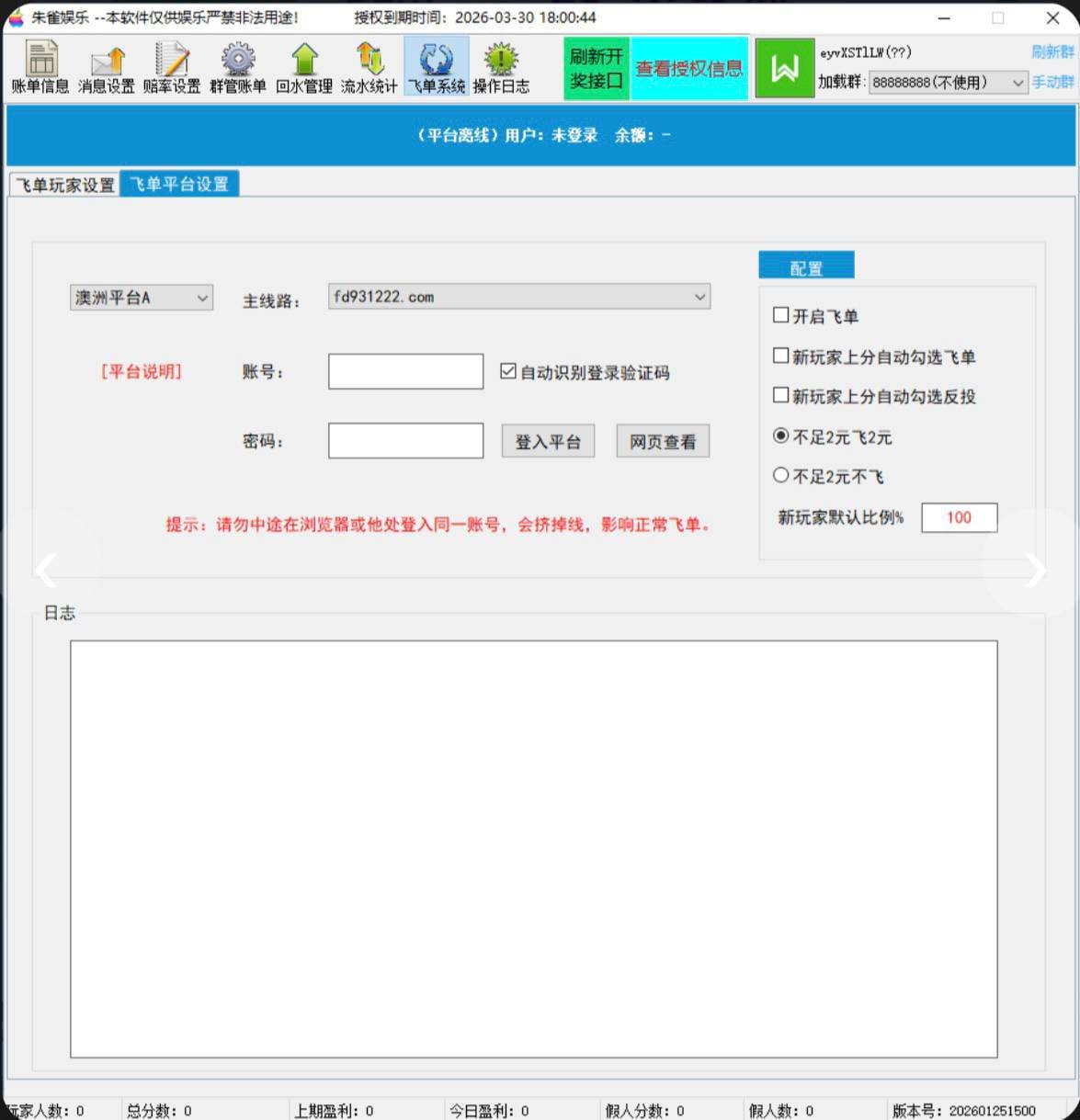Uncheck 自动识别登录验证码 checkbox
Viewport: 1080px width, 1120px height.
point(508,371)
